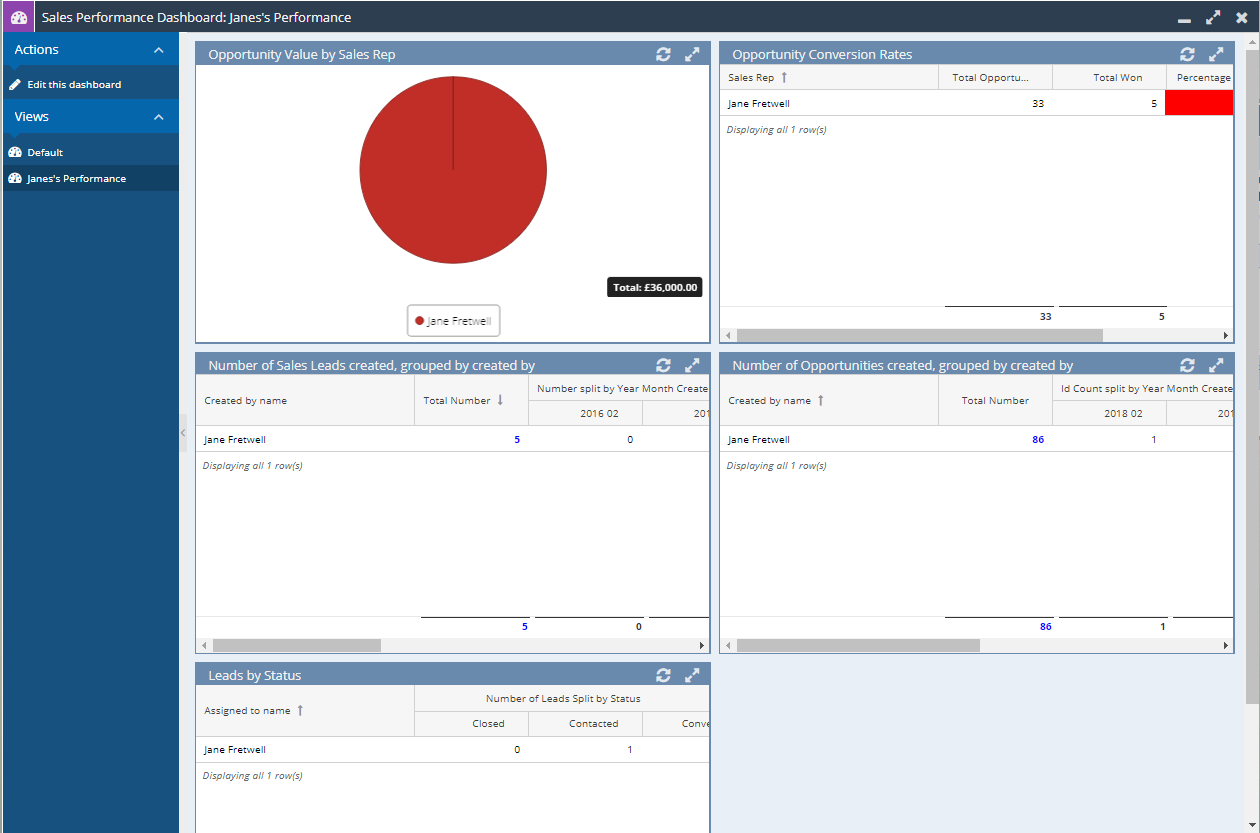Maximize the Number of Sales Leads panel
Screen dimensions: 1260x833
(692, 365)
